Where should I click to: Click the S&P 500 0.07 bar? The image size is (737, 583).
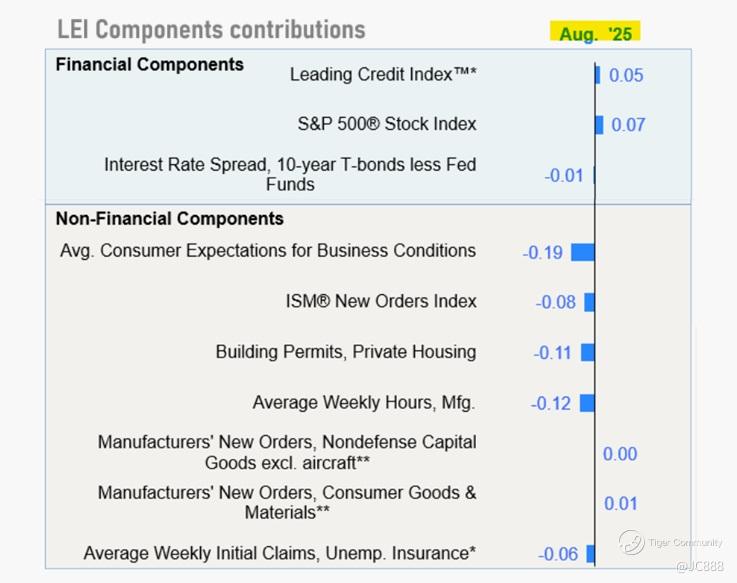pyautogui.click(x=599, y=125)
